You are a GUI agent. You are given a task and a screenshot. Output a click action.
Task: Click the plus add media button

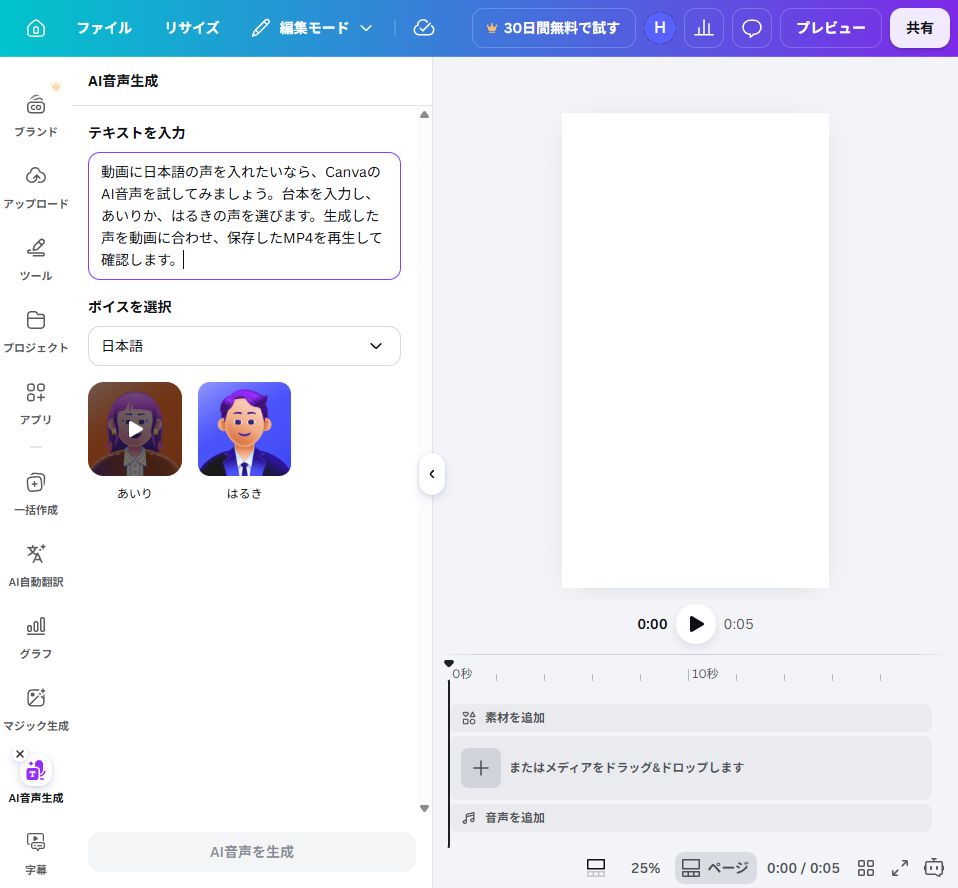[x=481, y=768]
